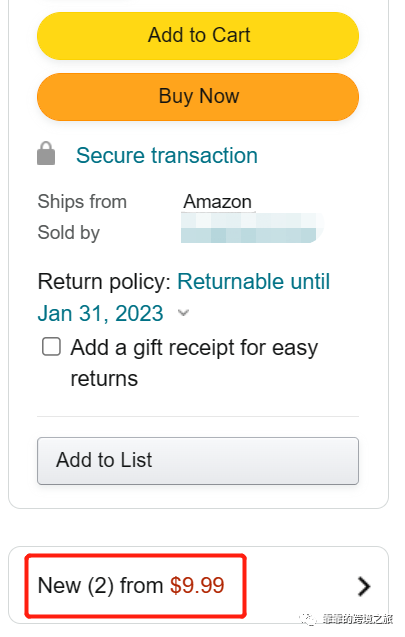Click the 'Returnable until' policy link
The height and width of the screenshot is (637, 405).
[x=254, y=281]
